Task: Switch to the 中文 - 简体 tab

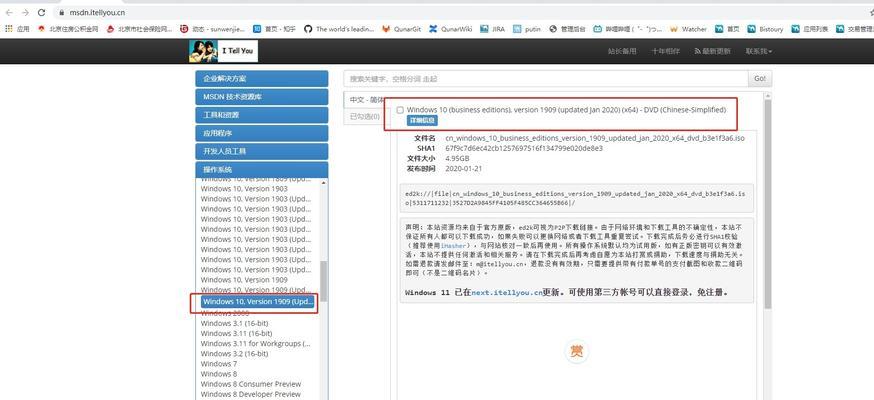Action: (367, 100)
